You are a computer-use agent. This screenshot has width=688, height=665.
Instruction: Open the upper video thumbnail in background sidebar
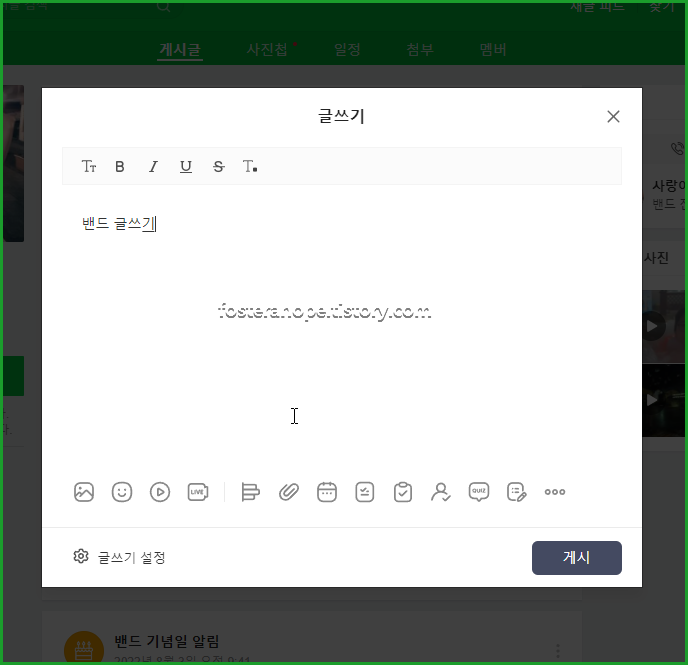[x=663, y=326]
